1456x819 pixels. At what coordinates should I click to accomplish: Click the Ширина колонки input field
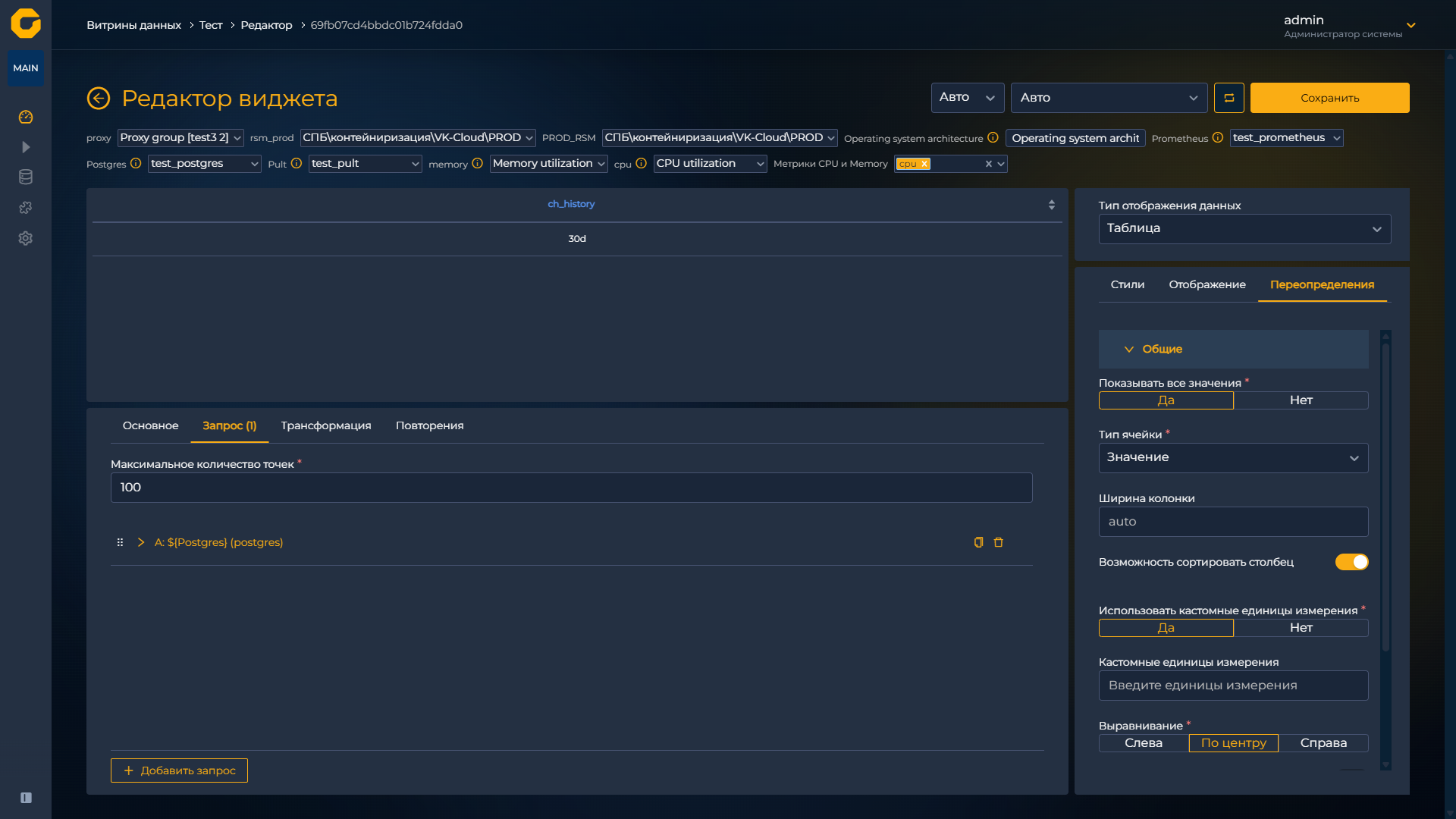click(x=1233, y=522)
